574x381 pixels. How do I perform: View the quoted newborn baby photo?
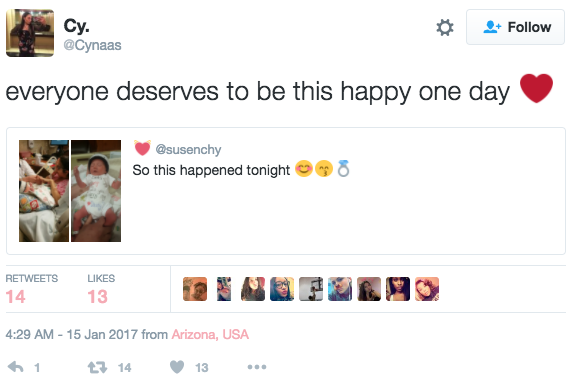tap(96, 191)
